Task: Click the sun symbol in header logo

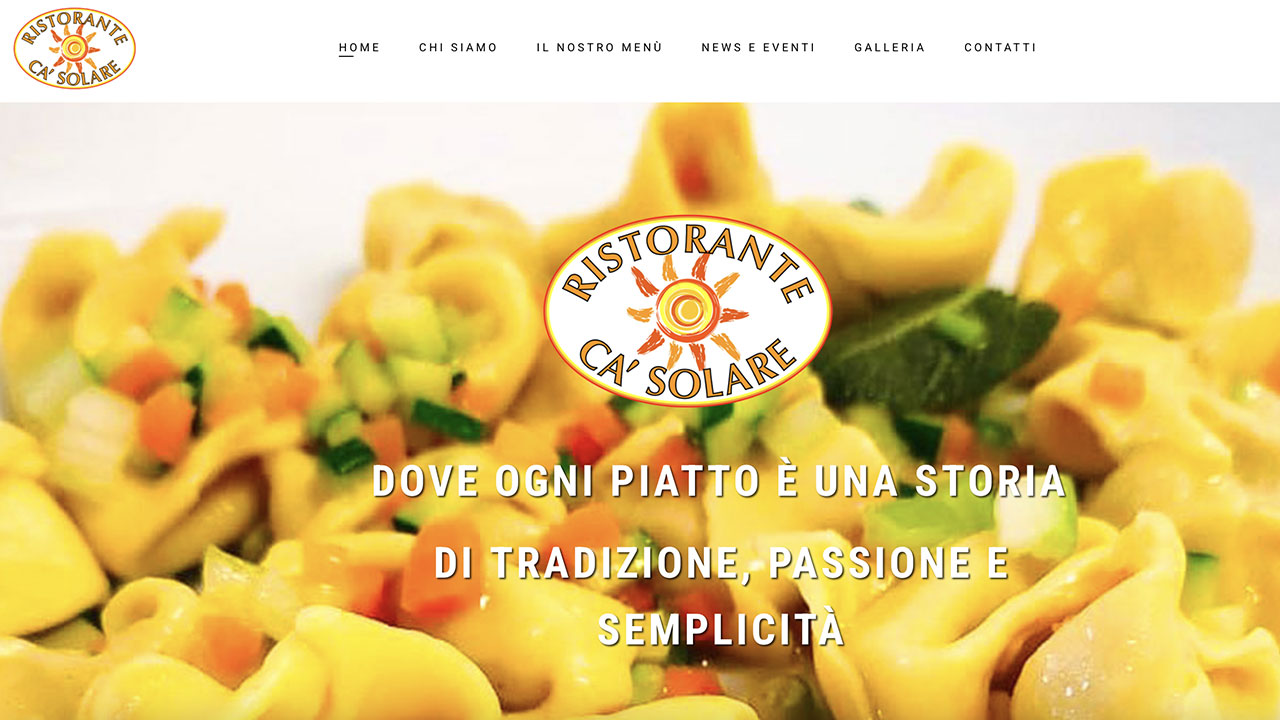Action: coord(75,47)
